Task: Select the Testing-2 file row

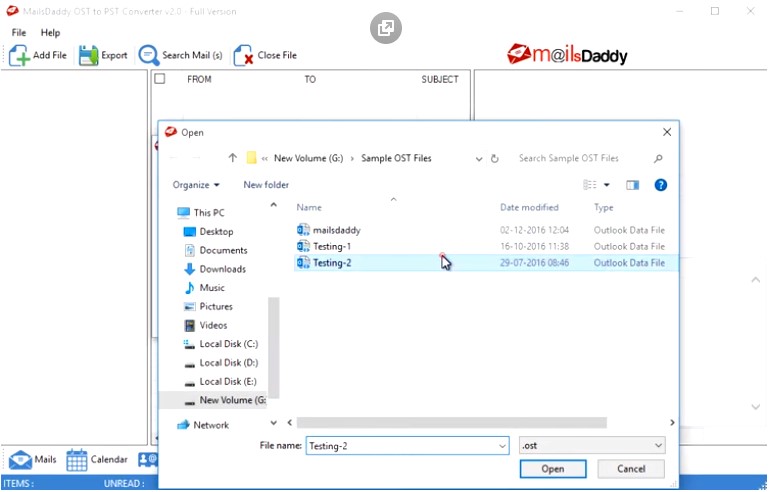Action: pyautogui.click(x=486, y=263)
